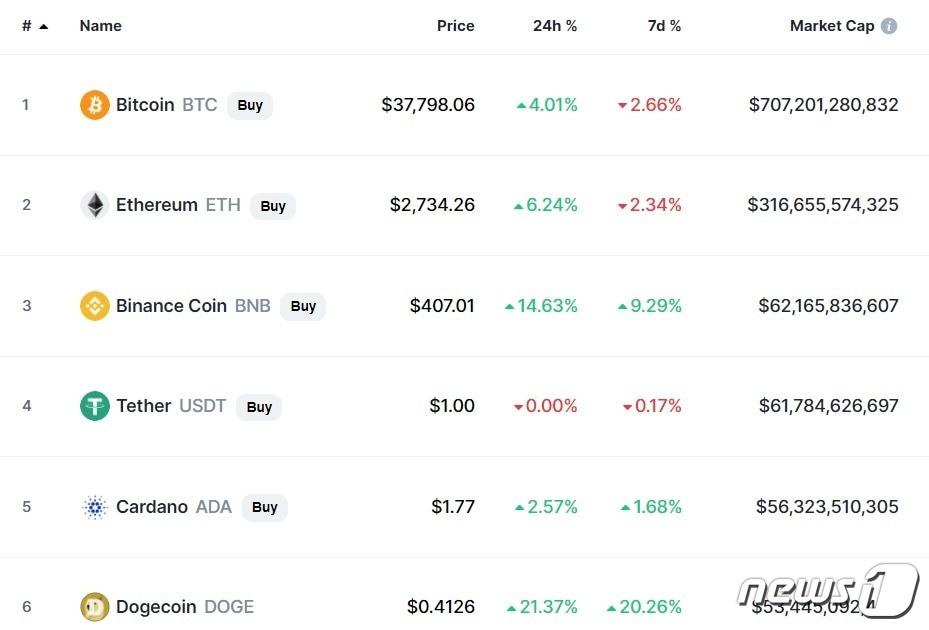Open the Cardano name link

[152, 507]
